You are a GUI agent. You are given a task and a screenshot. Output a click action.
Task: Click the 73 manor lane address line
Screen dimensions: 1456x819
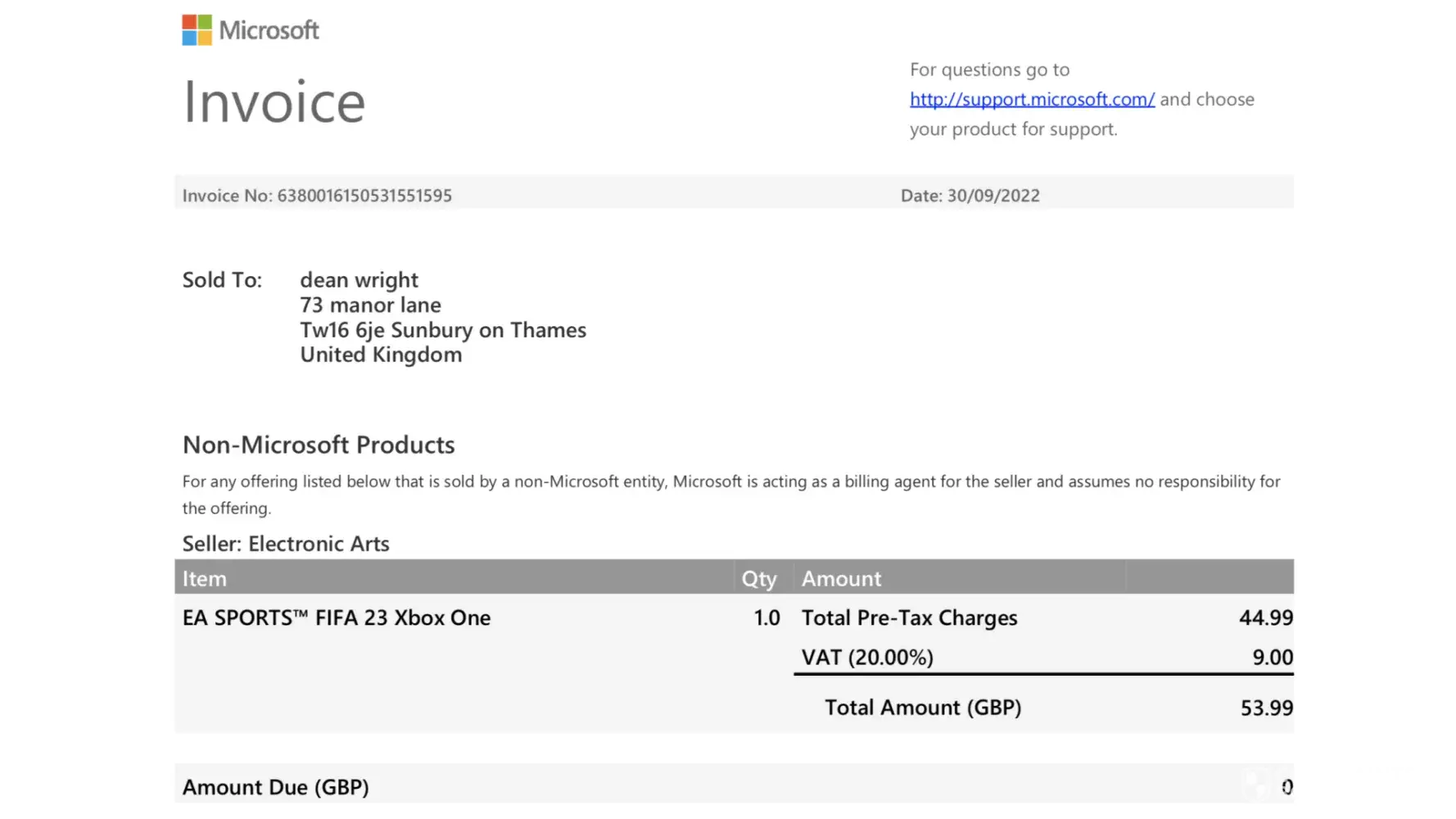point(370,305)
